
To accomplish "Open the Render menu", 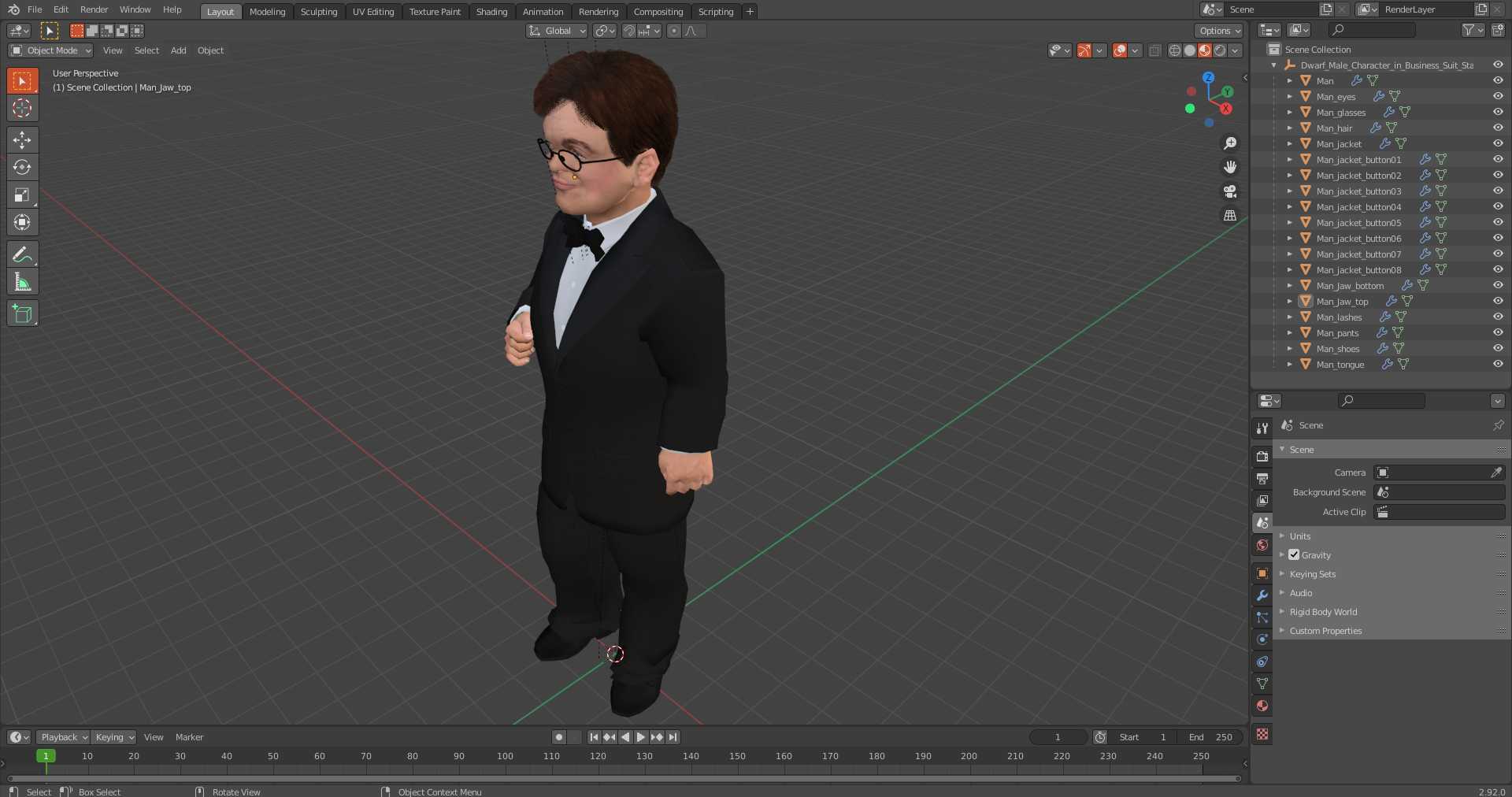I will coord(94,9).
